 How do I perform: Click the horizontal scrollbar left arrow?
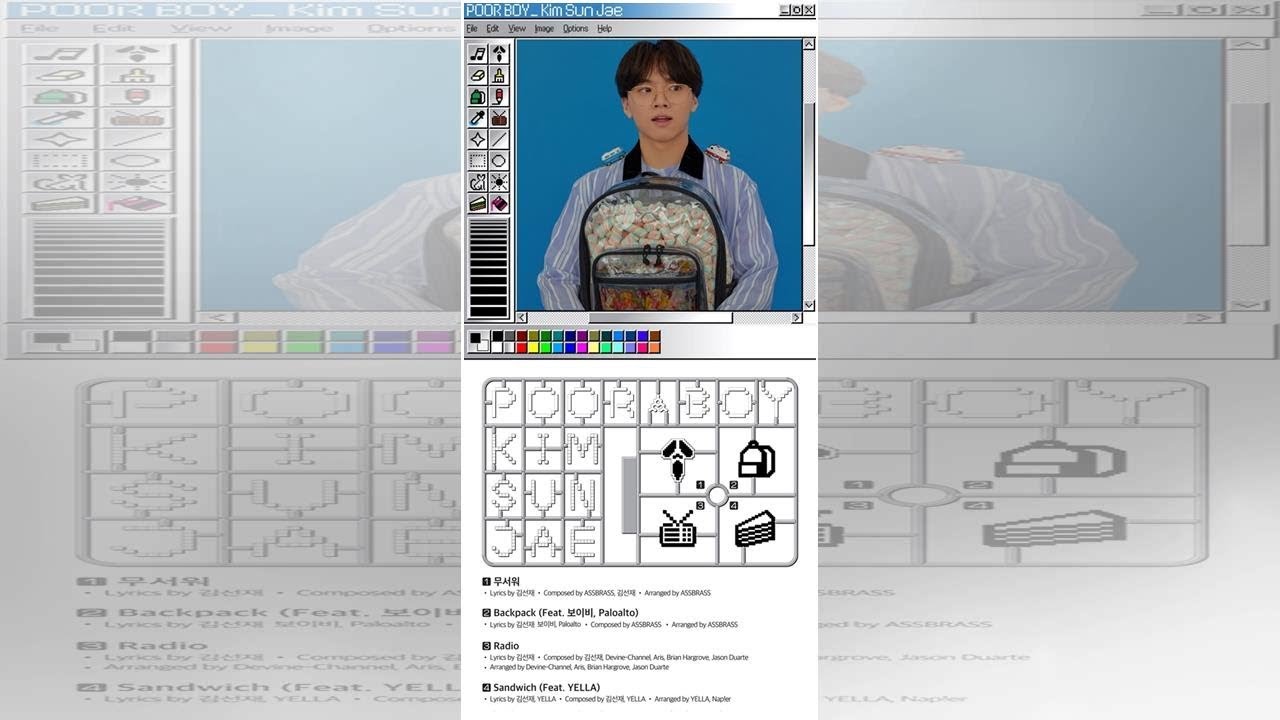click(x=521, y=318)
